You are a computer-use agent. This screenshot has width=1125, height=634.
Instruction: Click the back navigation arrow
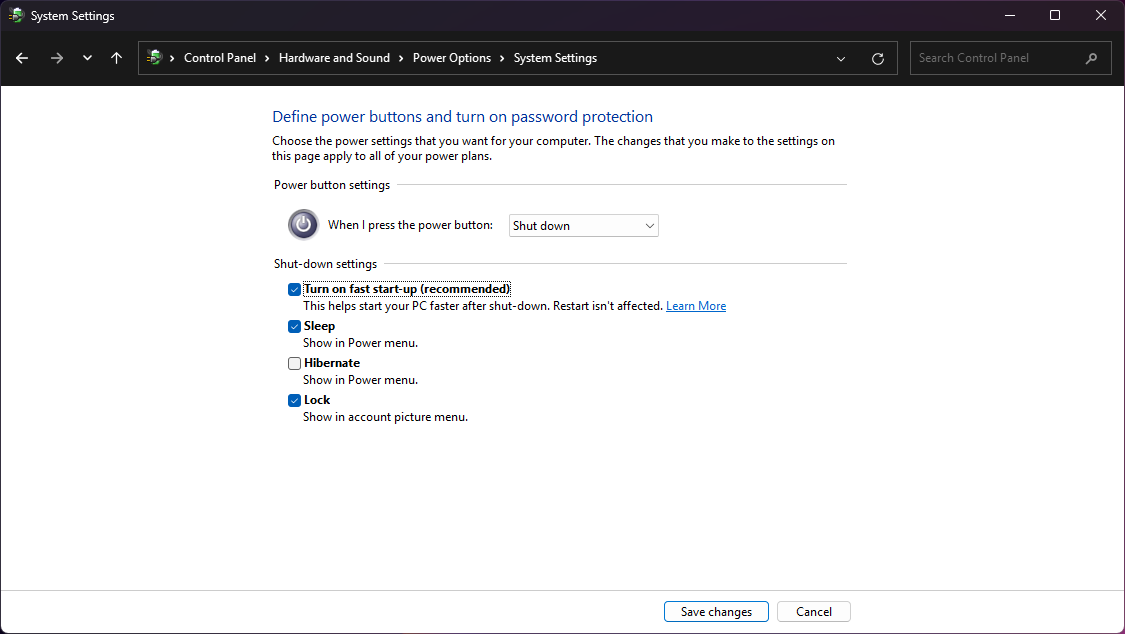pyautogui.click(x=21, y=58)
